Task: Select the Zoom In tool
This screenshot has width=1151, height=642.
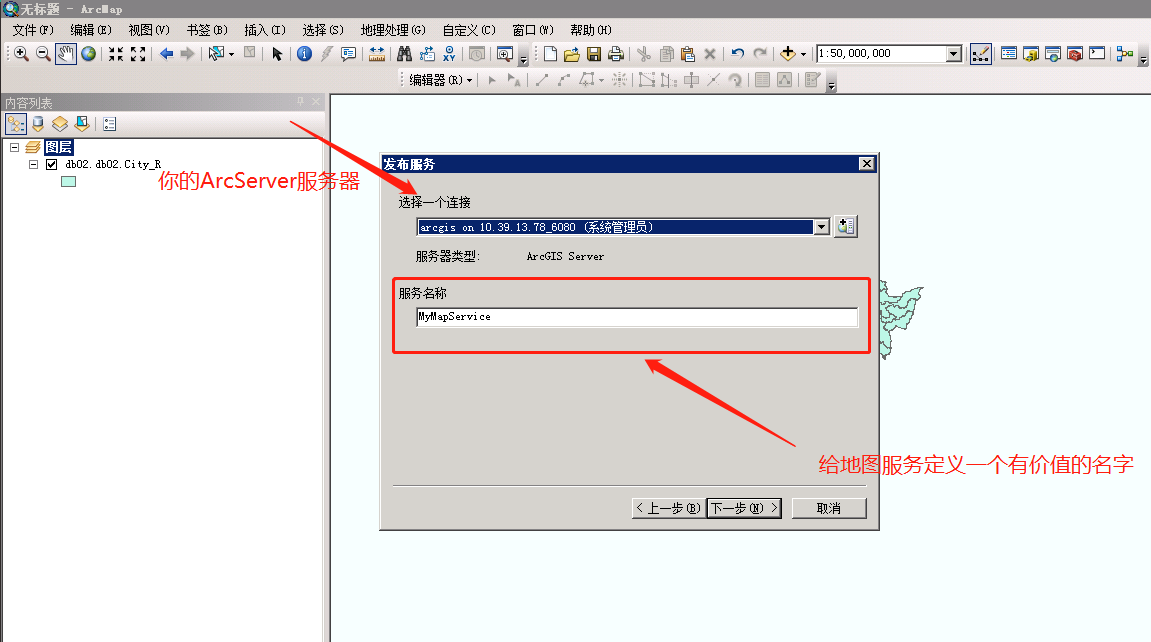Action: click(20, 53)
